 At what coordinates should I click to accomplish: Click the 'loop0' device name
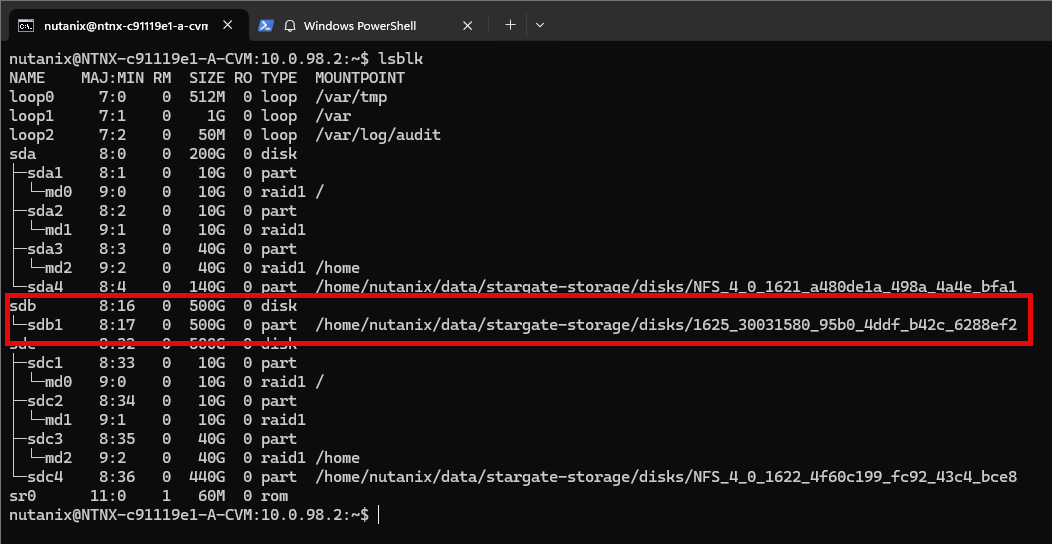(32, 97)
